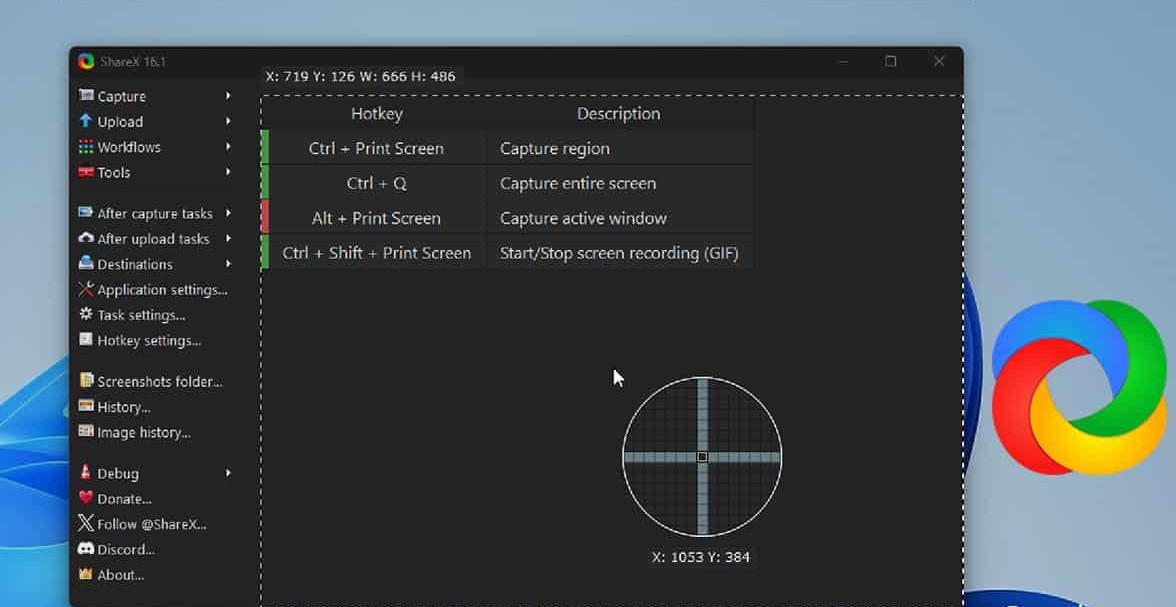Expand the Debug submenu arrow
Image resolution: width=1176 pixels, height=607 pixels.
(x=228, y=473)
